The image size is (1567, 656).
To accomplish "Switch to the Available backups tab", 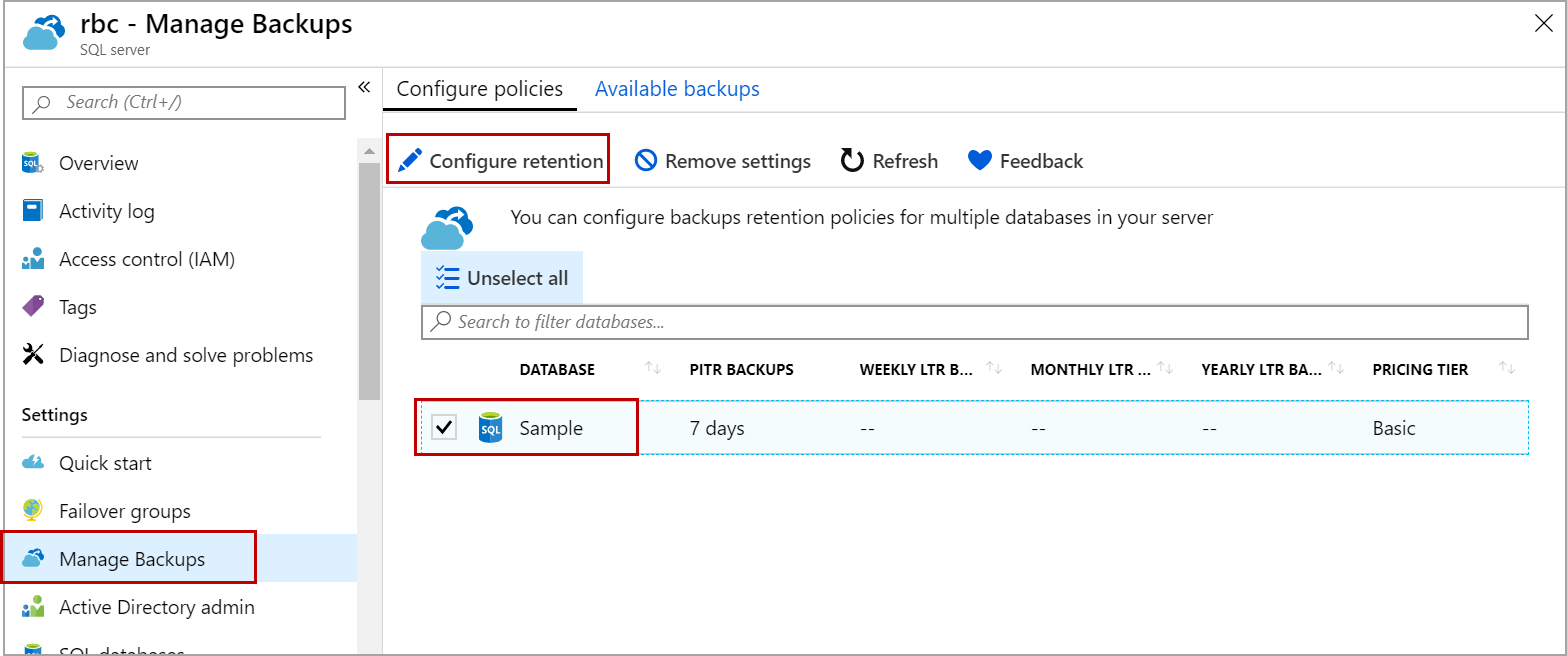I will coord(677,88).
